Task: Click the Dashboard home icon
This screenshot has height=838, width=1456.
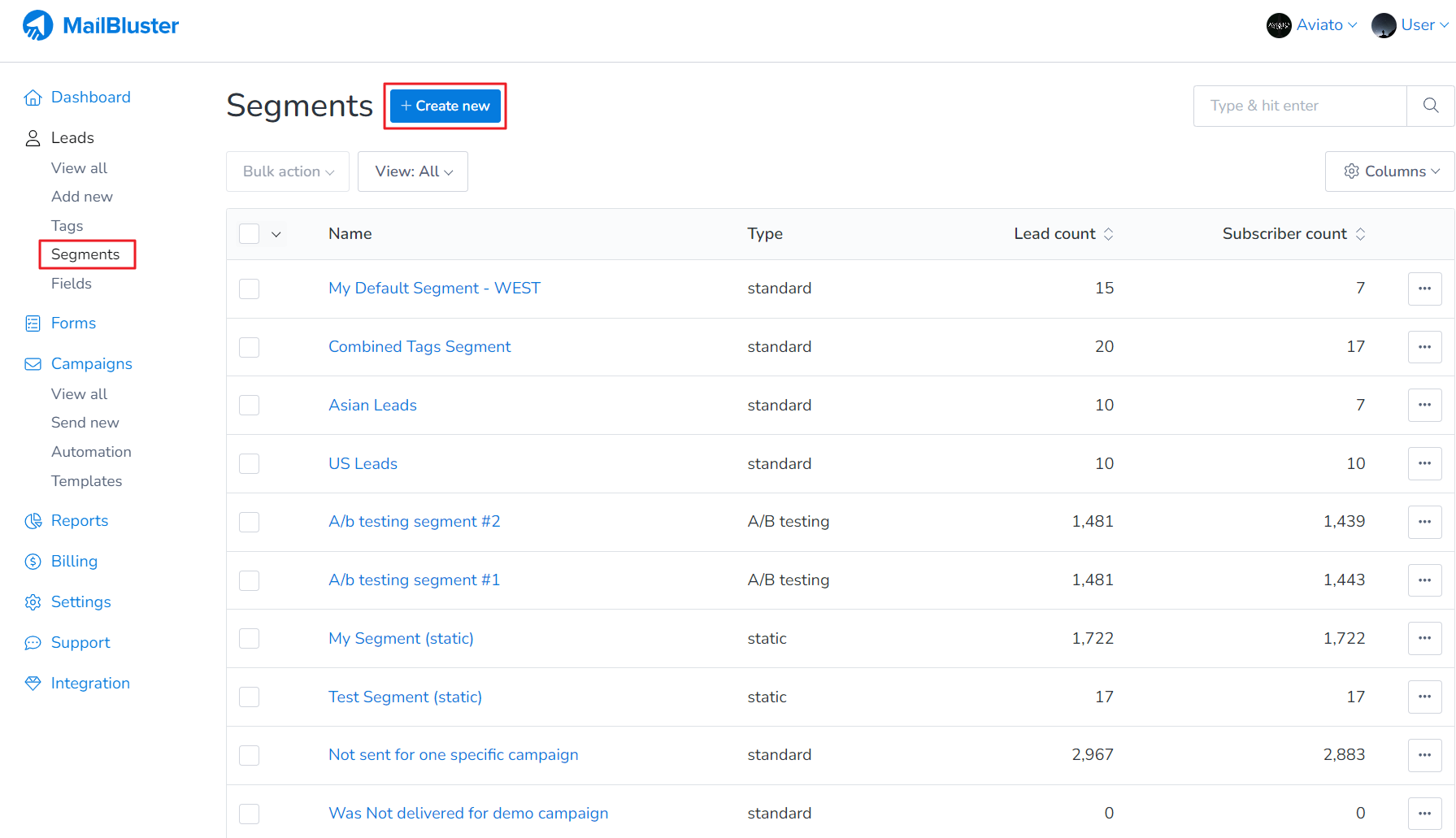Action: pos(33,98)
